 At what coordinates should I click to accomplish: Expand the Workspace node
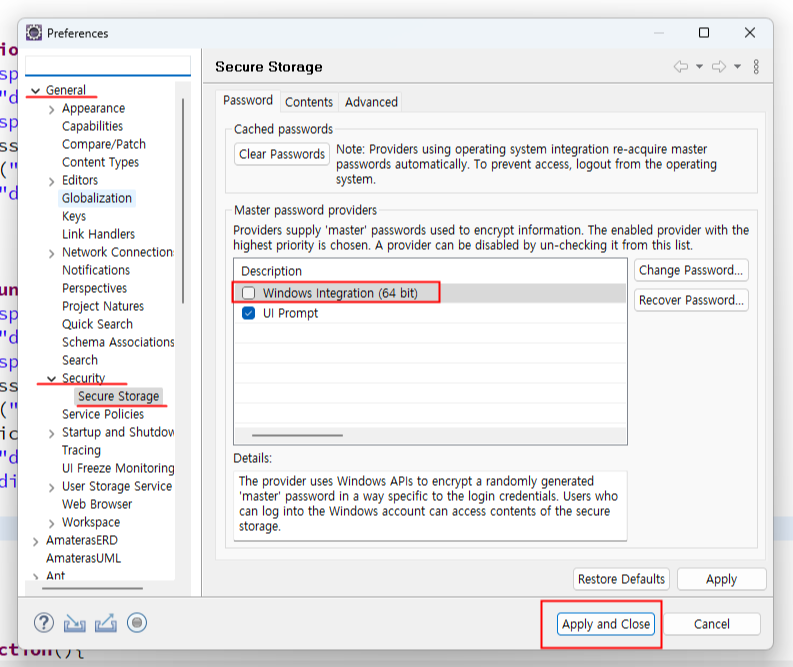point(52,523)
